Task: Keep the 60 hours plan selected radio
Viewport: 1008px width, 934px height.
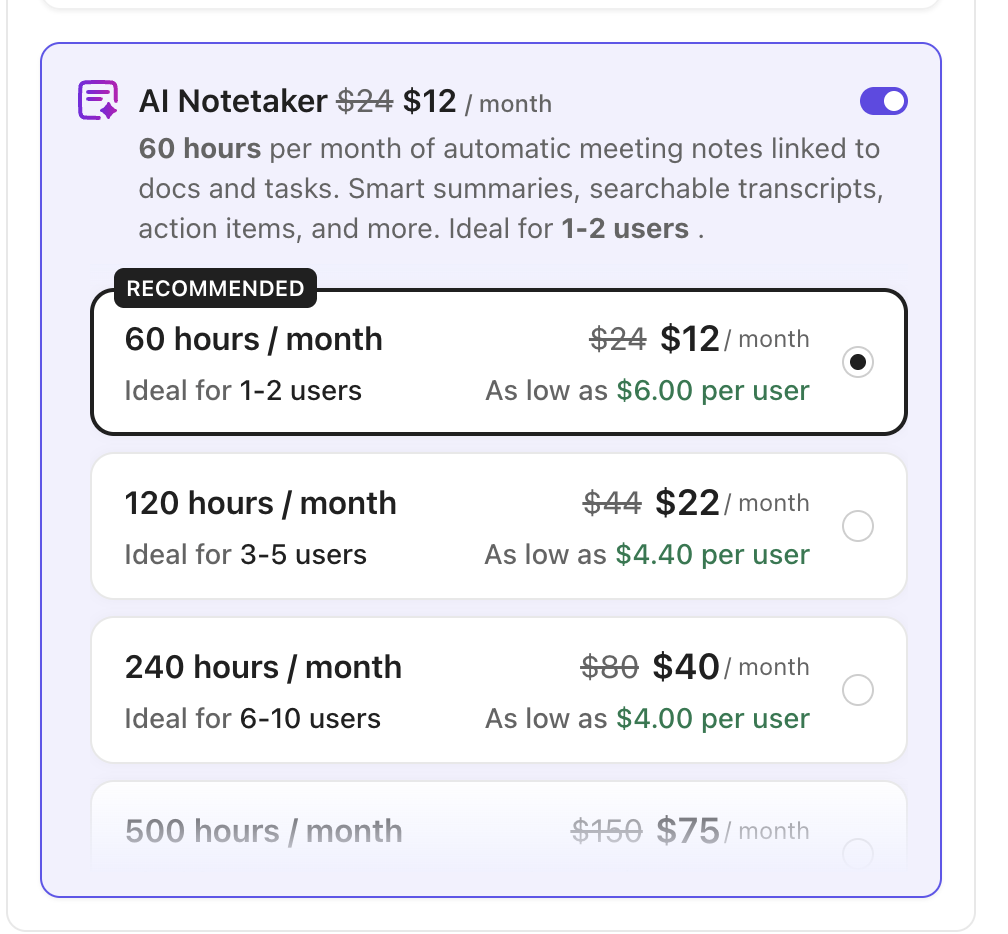Action: [x=857, y=362]
